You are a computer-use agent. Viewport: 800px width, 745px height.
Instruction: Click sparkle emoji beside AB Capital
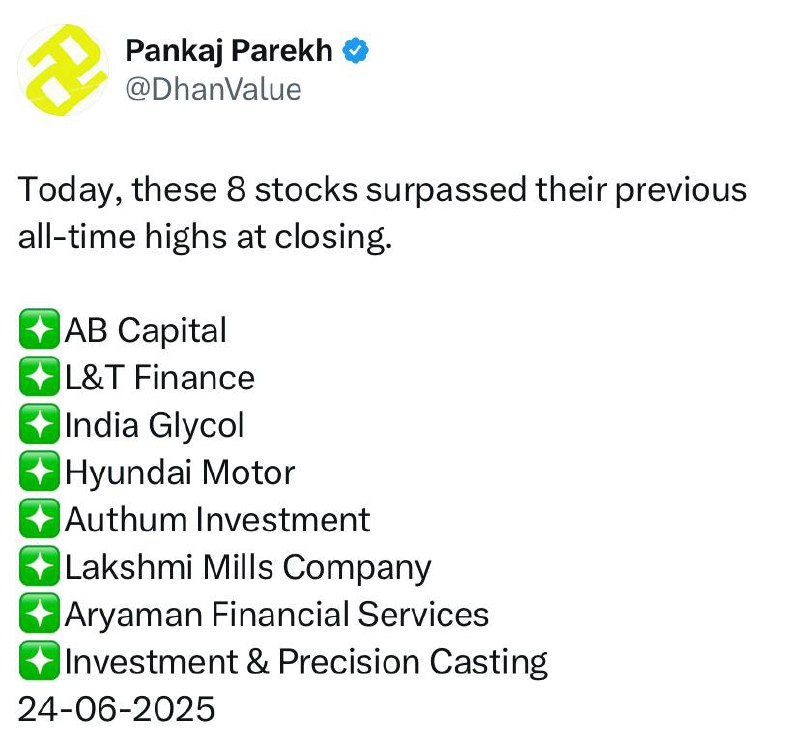(39, 329)
